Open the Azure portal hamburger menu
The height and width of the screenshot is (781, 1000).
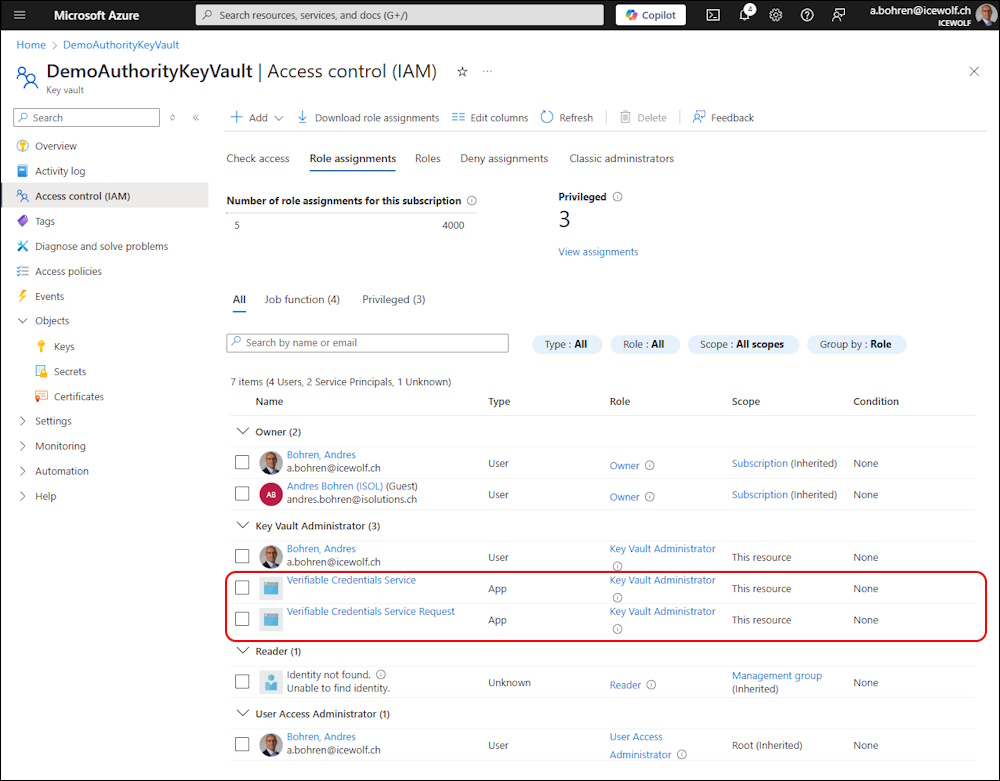tap(19, 15)
